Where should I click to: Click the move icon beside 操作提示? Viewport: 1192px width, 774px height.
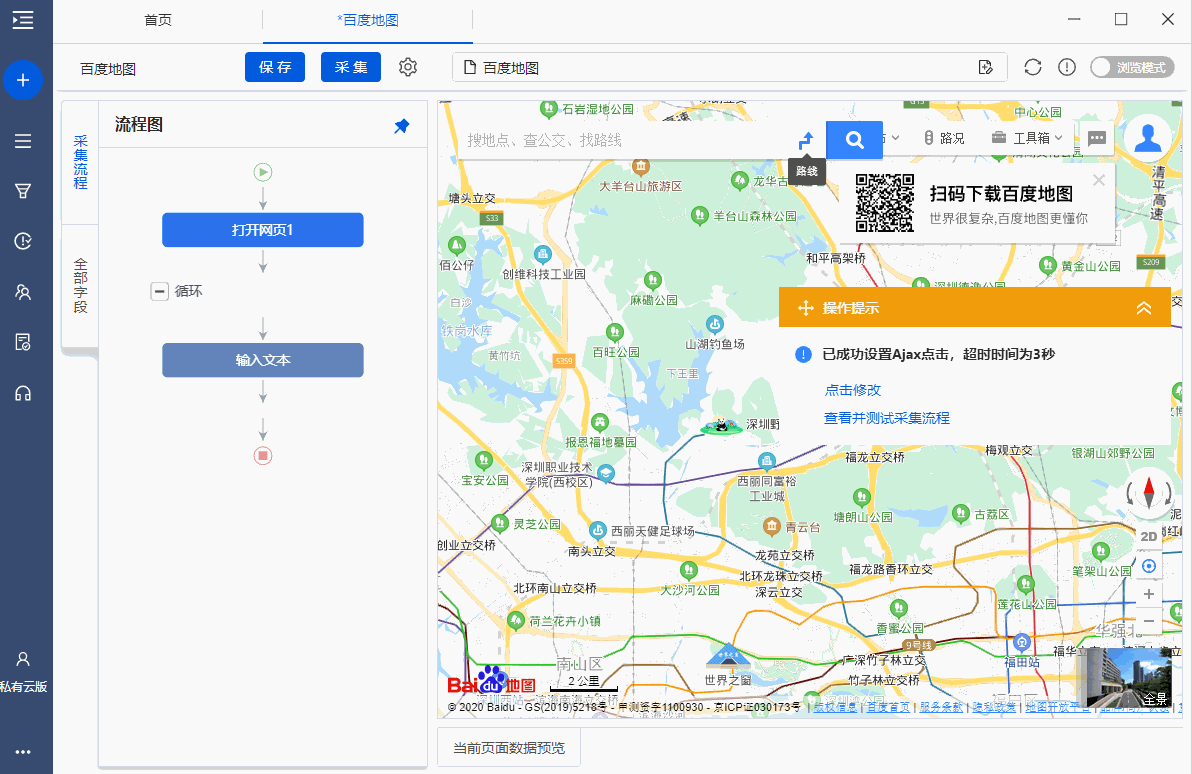pos(805,308)
